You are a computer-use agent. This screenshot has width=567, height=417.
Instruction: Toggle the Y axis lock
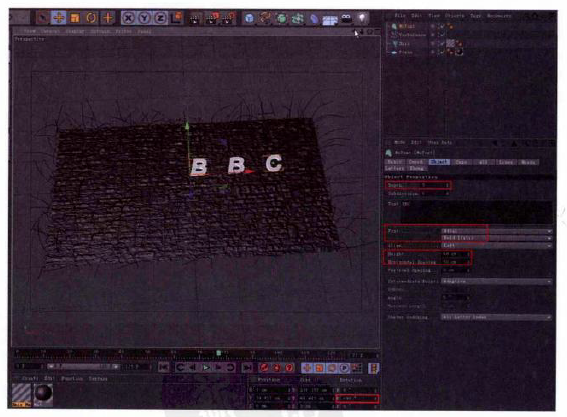click(x=144, y=18)
